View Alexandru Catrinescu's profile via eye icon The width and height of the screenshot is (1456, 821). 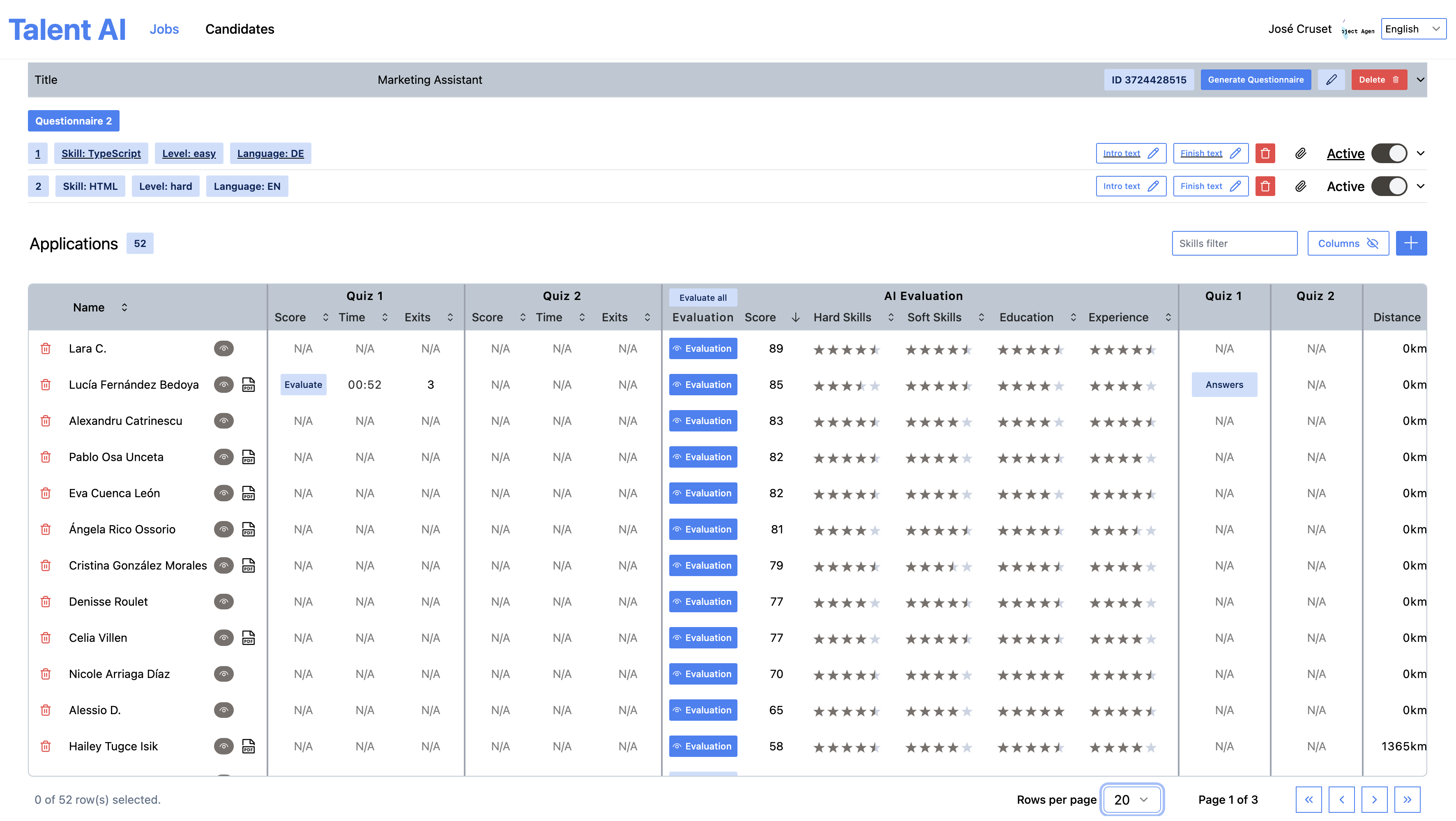tap(224, 421)
